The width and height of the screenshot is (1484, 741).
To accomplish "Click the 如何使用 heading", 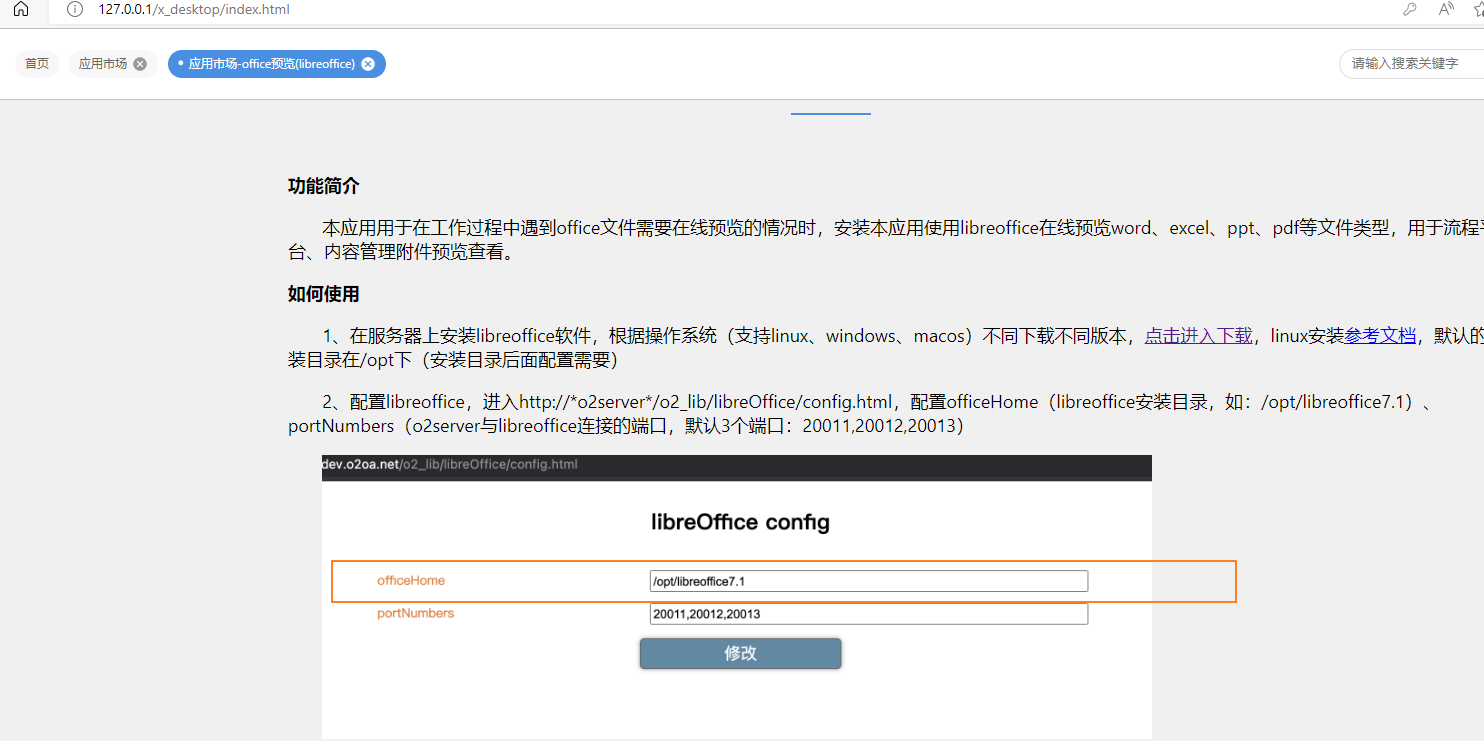I will pyautogui.click(x=324, y=294).
